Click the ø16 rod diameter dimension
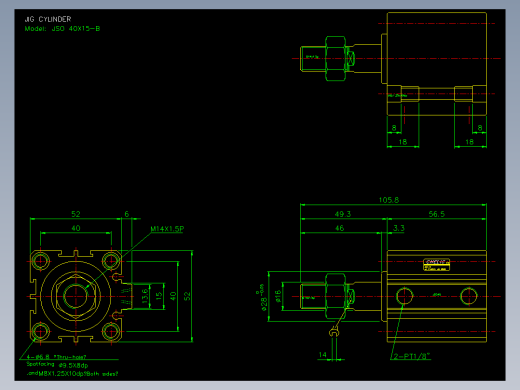Image resolution: width=520 pixels, height=390 pixels. pos(278,296)
